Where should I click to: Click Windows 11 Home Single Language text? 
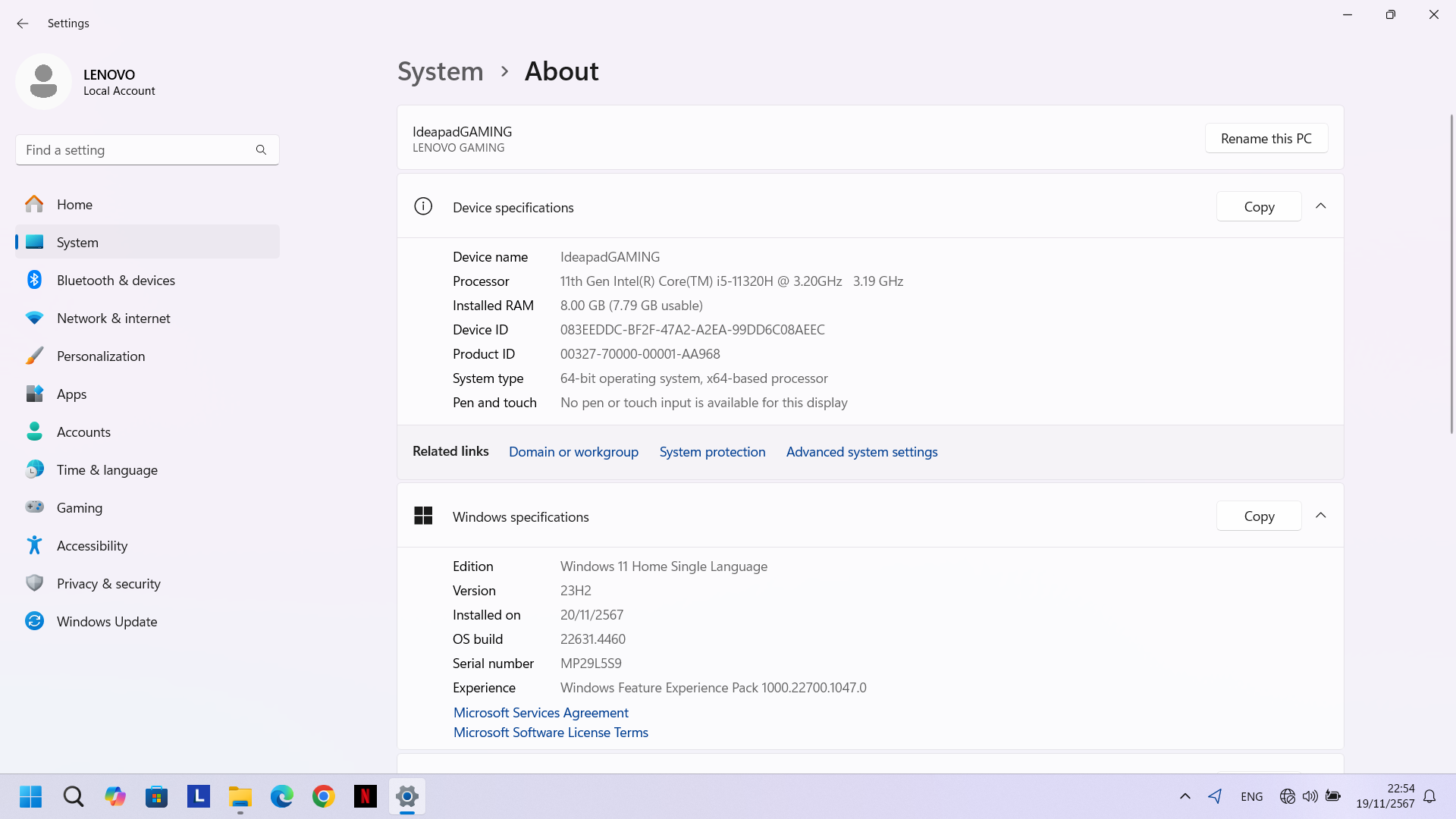coord(664,566)
